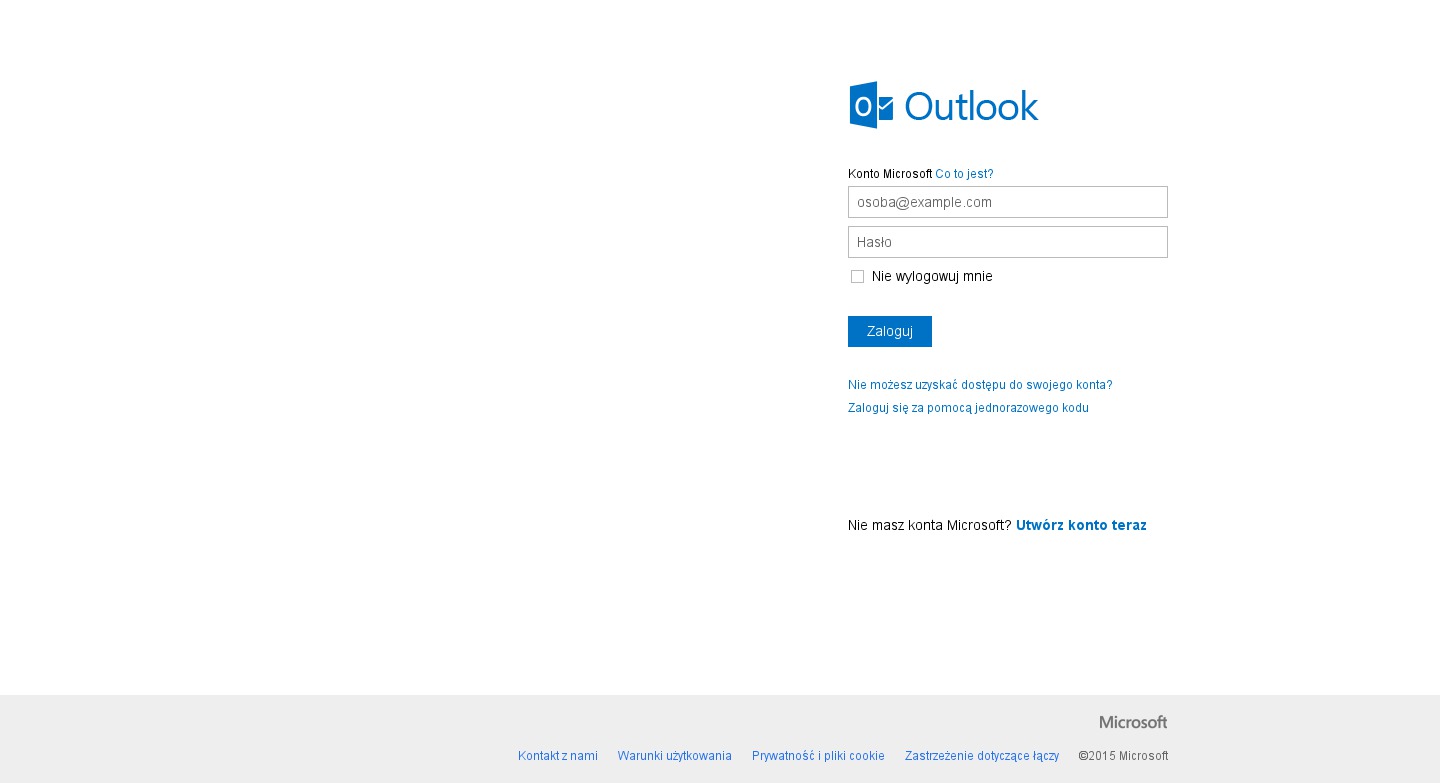This screenshot has height=783, width=1440.
Task: Open the "Zastrzeżenie dotyczące łączy" link
Action: click(x=982, y=756)
